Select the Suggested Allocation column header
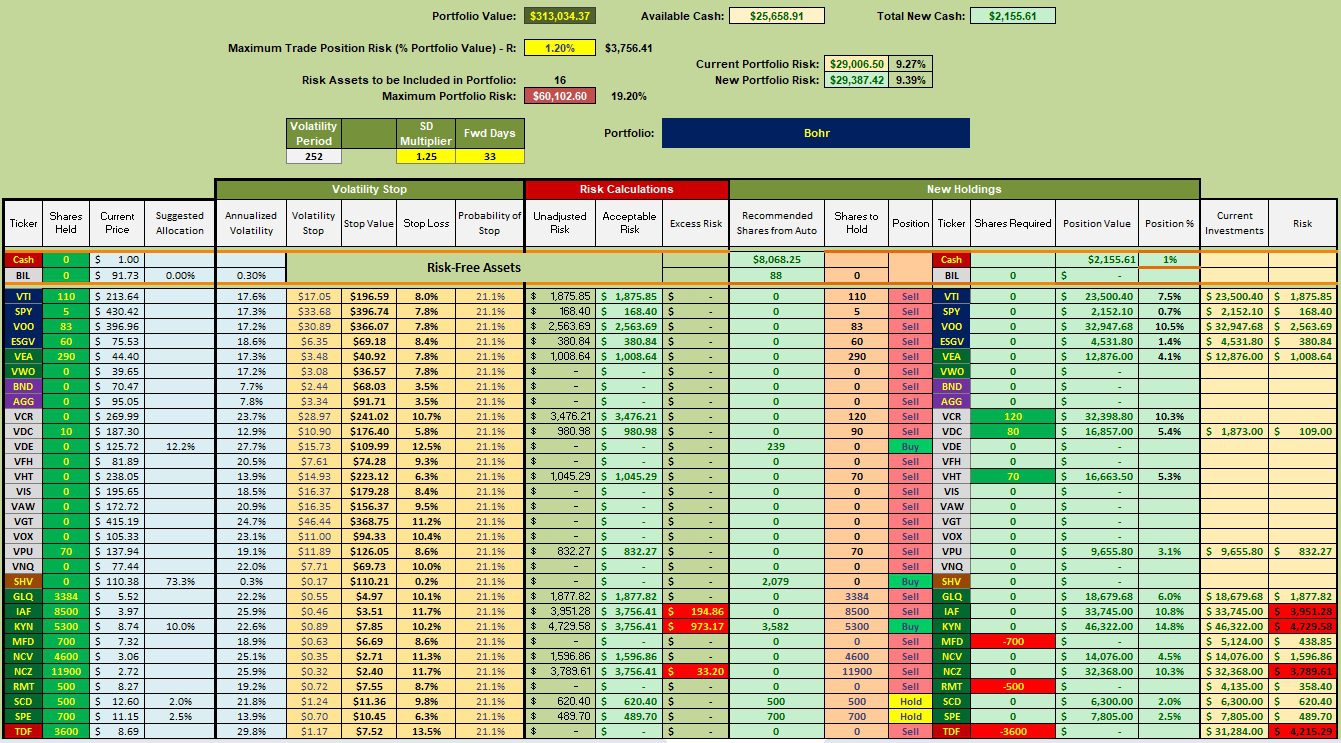Screen dimensions: 1341x743 pos(180,223)
